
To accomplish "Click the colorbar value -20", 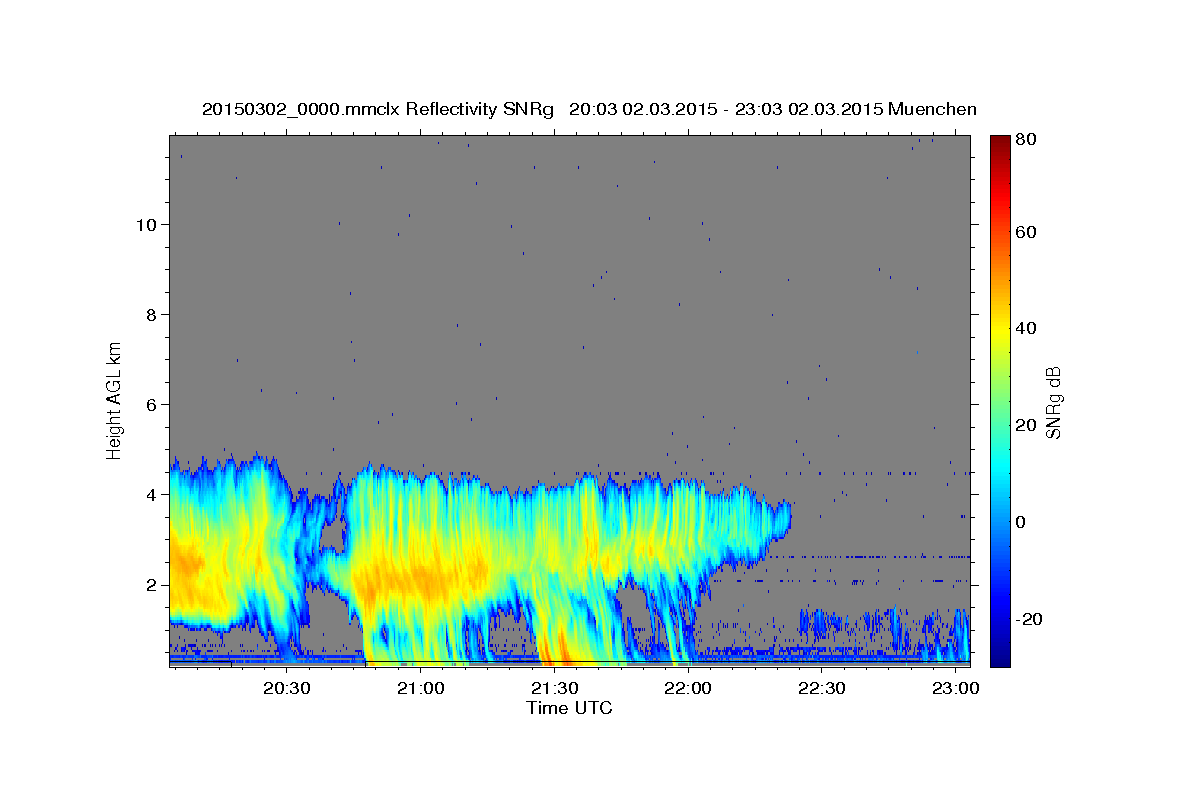I will (1028, 619).
